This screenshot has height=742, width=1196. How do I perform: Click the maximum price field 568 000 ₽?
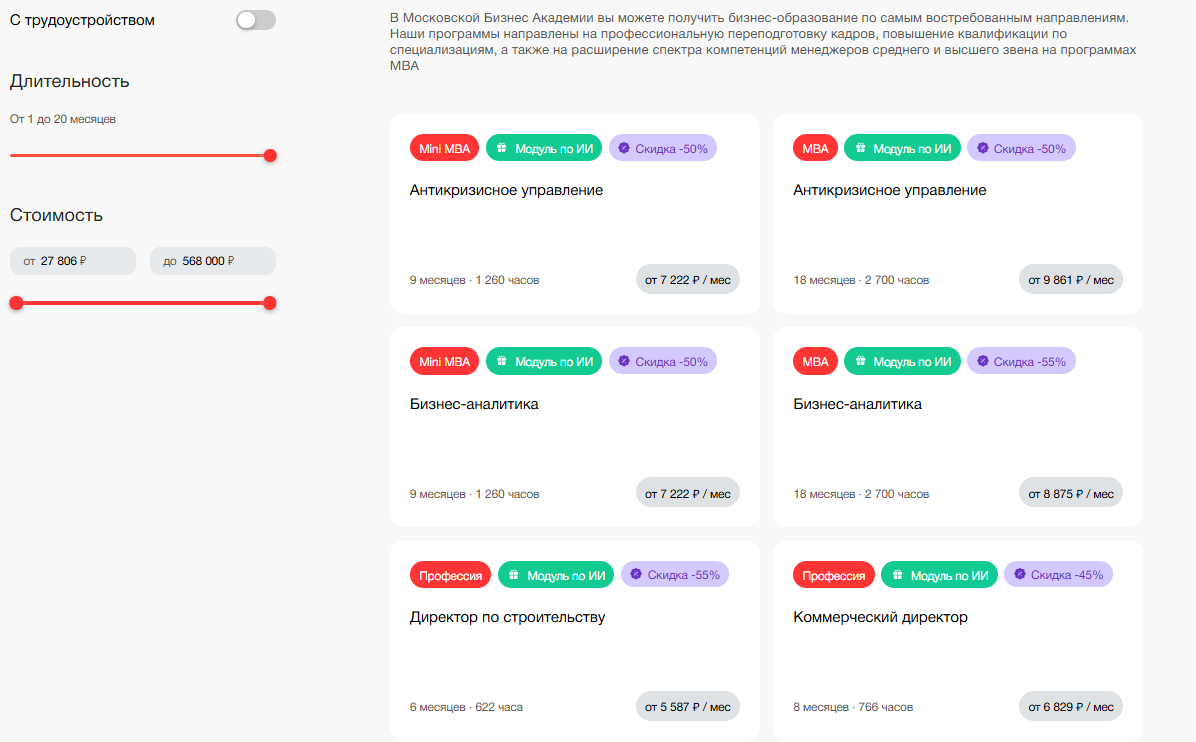213,261
